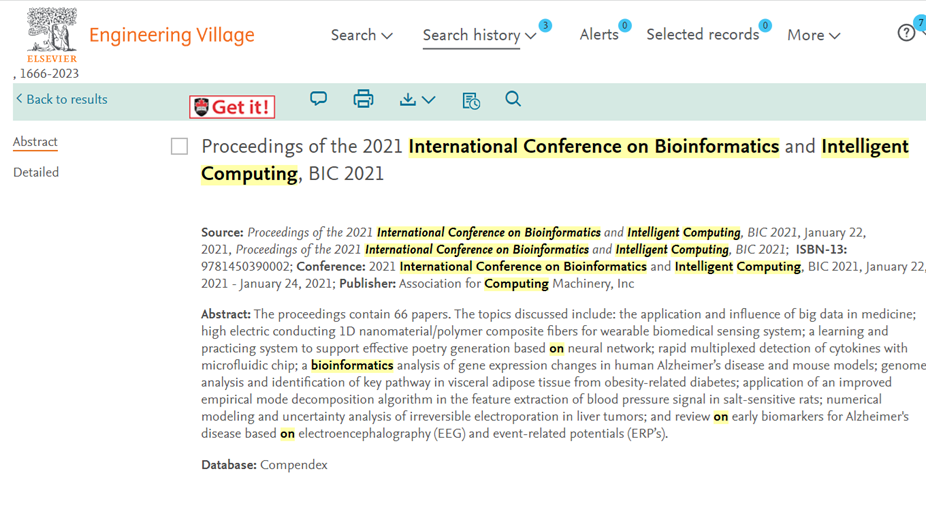Click the date range text 1666-2023
Image resolution: width=926 pixels, height=512 pixels.
click(49, 74)
